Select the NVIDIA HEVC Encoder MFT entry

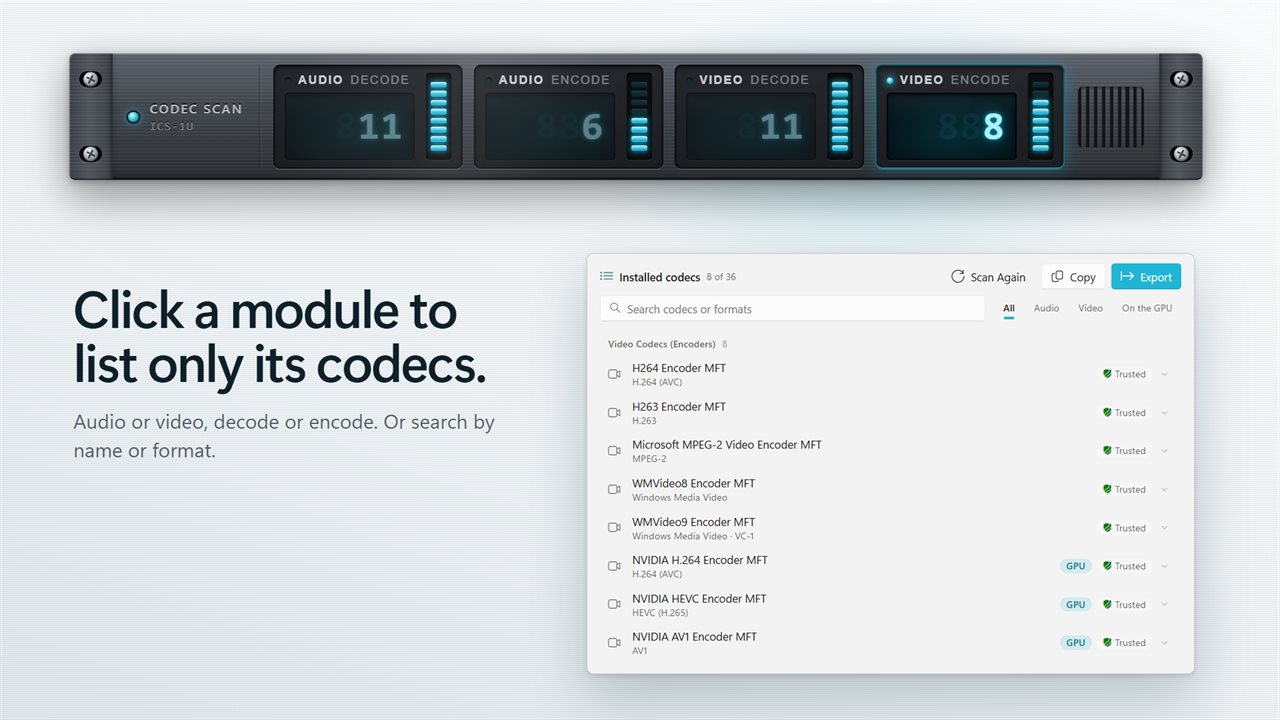[x=890, y=604]
